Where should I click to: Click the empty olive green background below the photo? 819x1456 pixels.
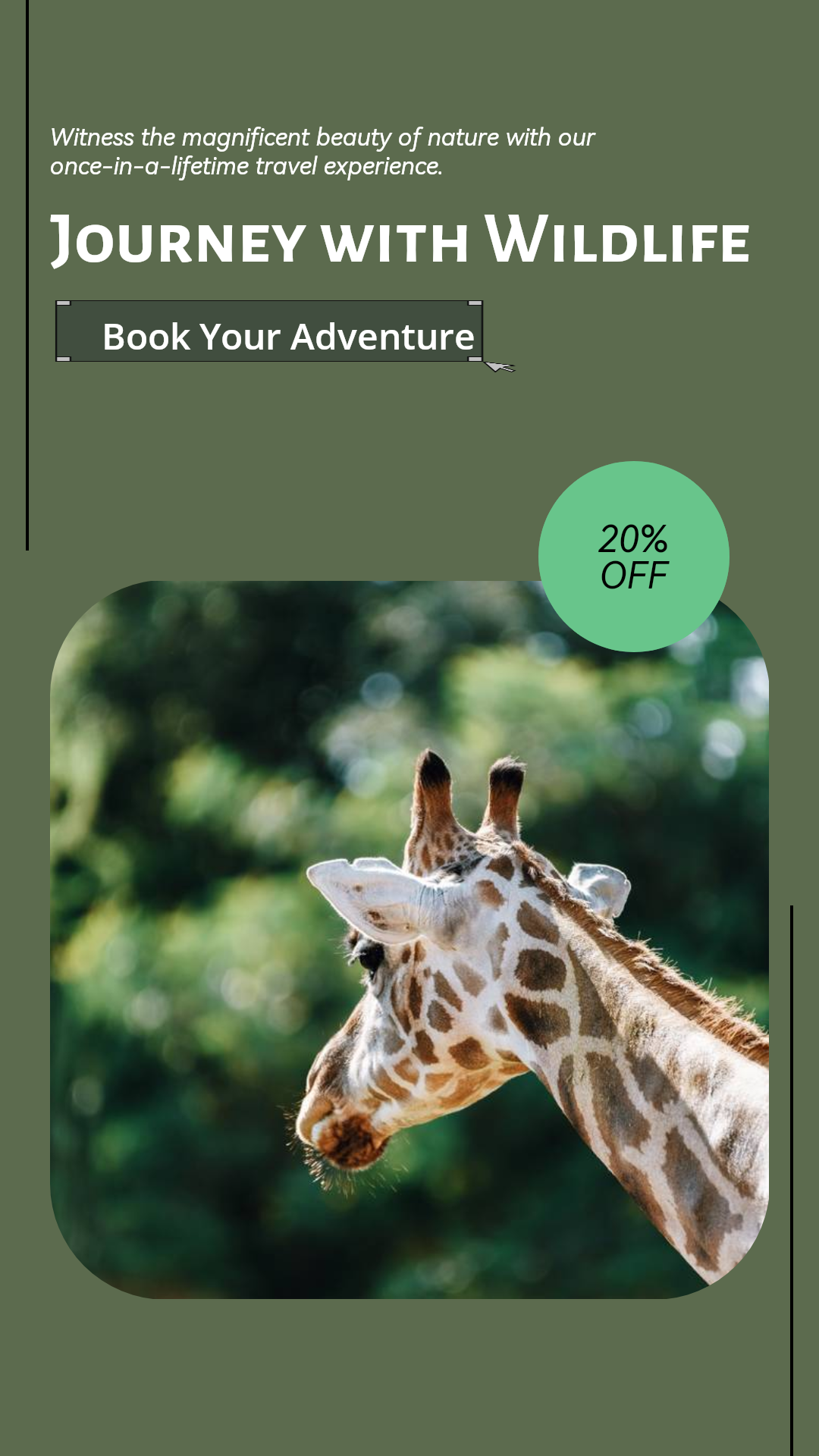click(409, 1376)
